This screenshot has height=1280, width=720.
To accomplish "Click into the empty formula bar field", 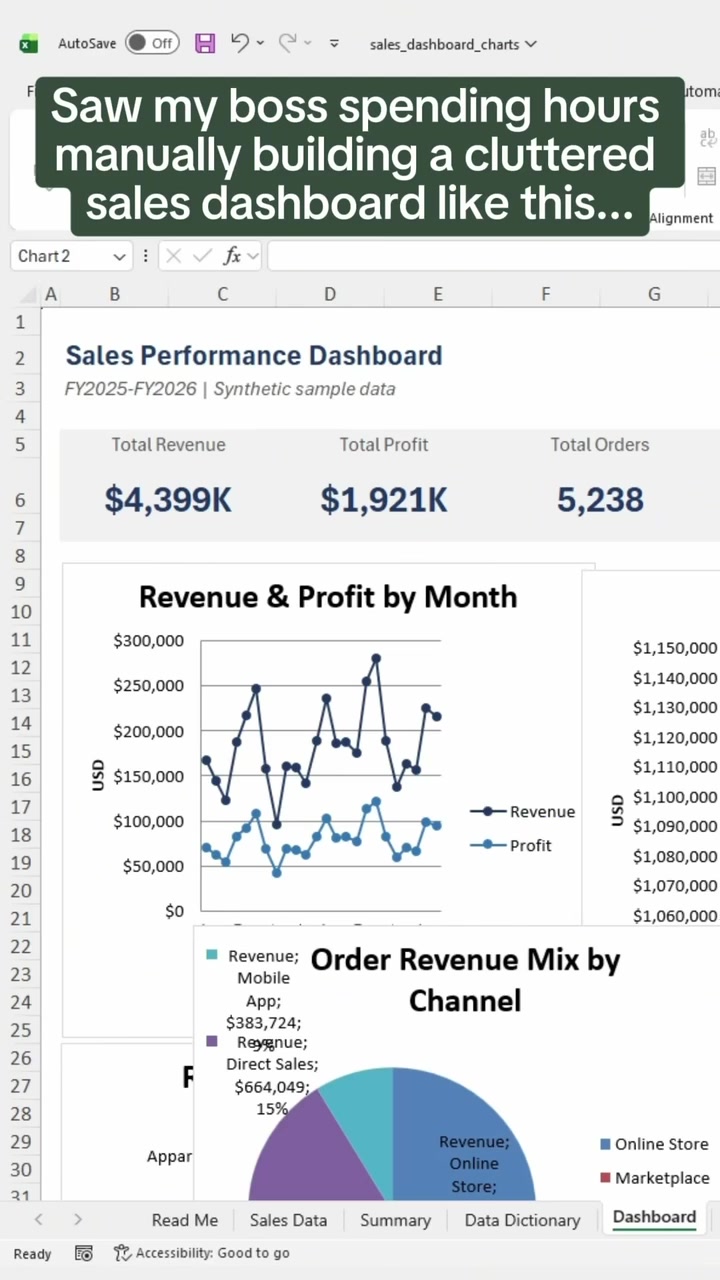I will tap(493, 256).
